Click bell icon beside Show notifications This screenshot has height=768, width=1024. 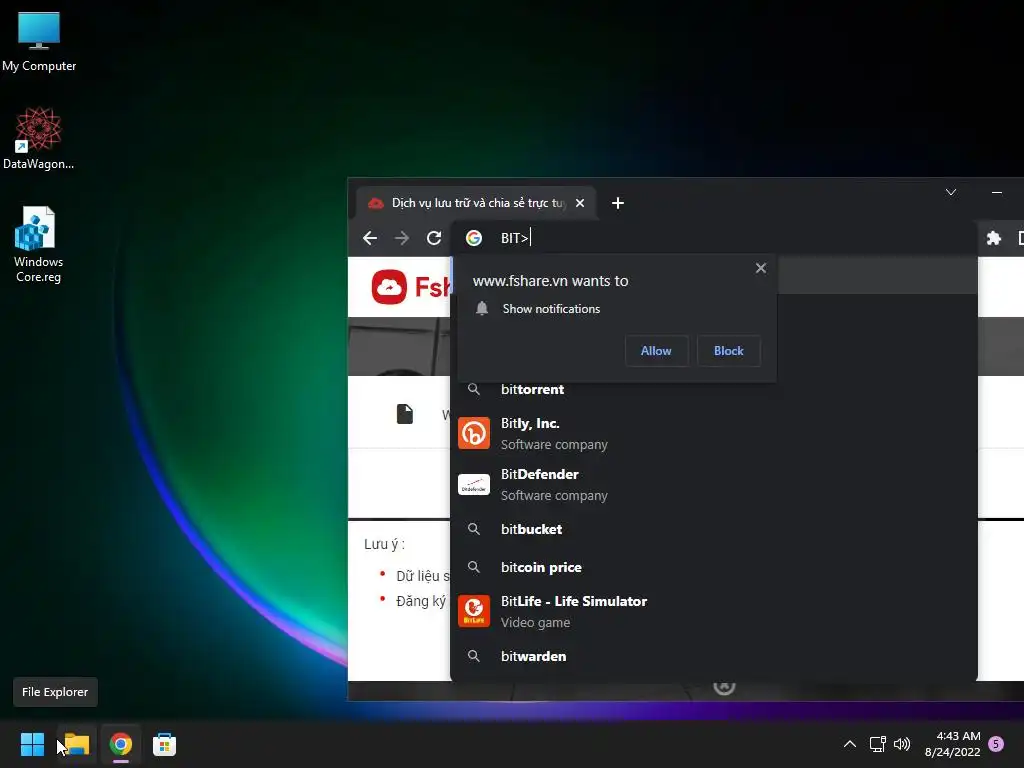482,308
